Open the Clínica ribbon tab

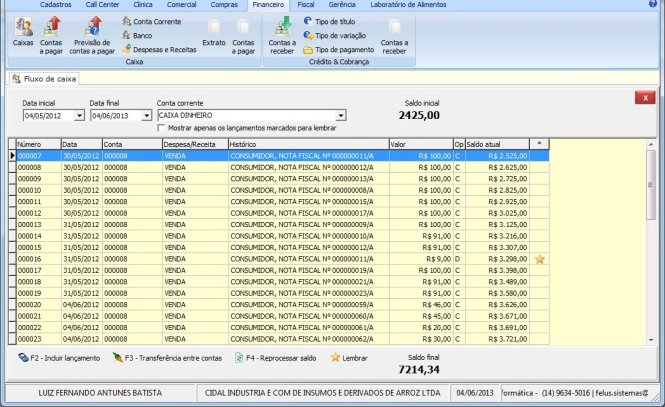[143, 5]
